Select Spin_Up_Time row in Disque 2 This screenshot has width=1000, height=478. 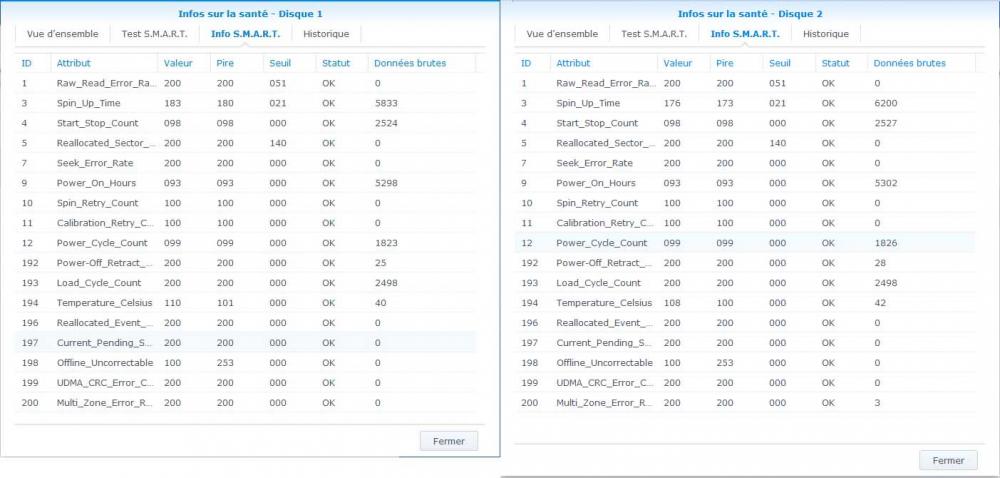click(x=746, y=103)
